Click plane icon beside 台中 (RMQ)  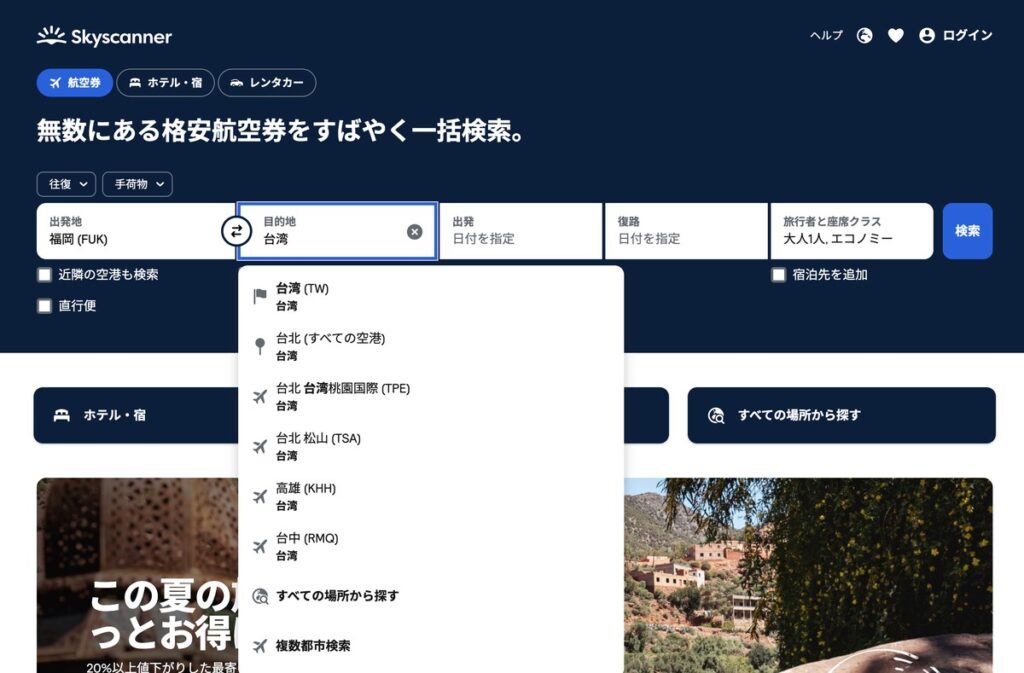(260, 546)
